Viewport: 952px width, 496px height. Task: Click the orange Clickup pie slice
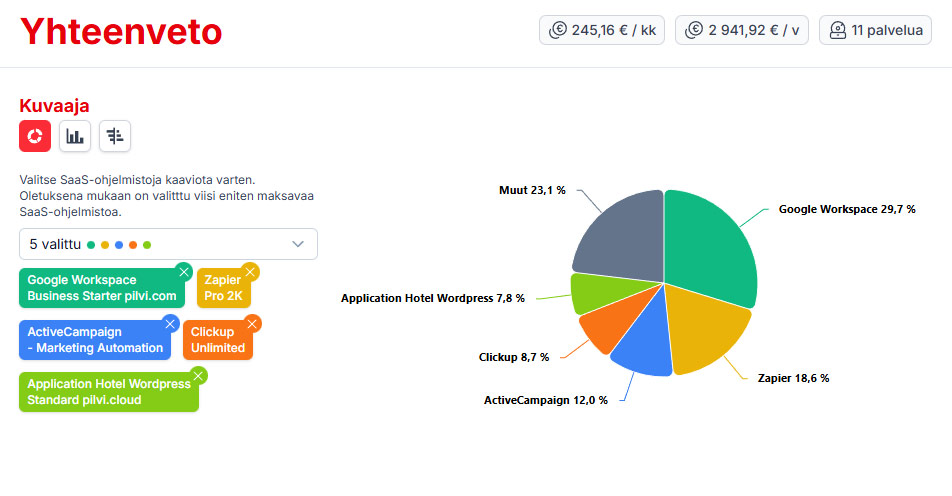click(602, 328)
